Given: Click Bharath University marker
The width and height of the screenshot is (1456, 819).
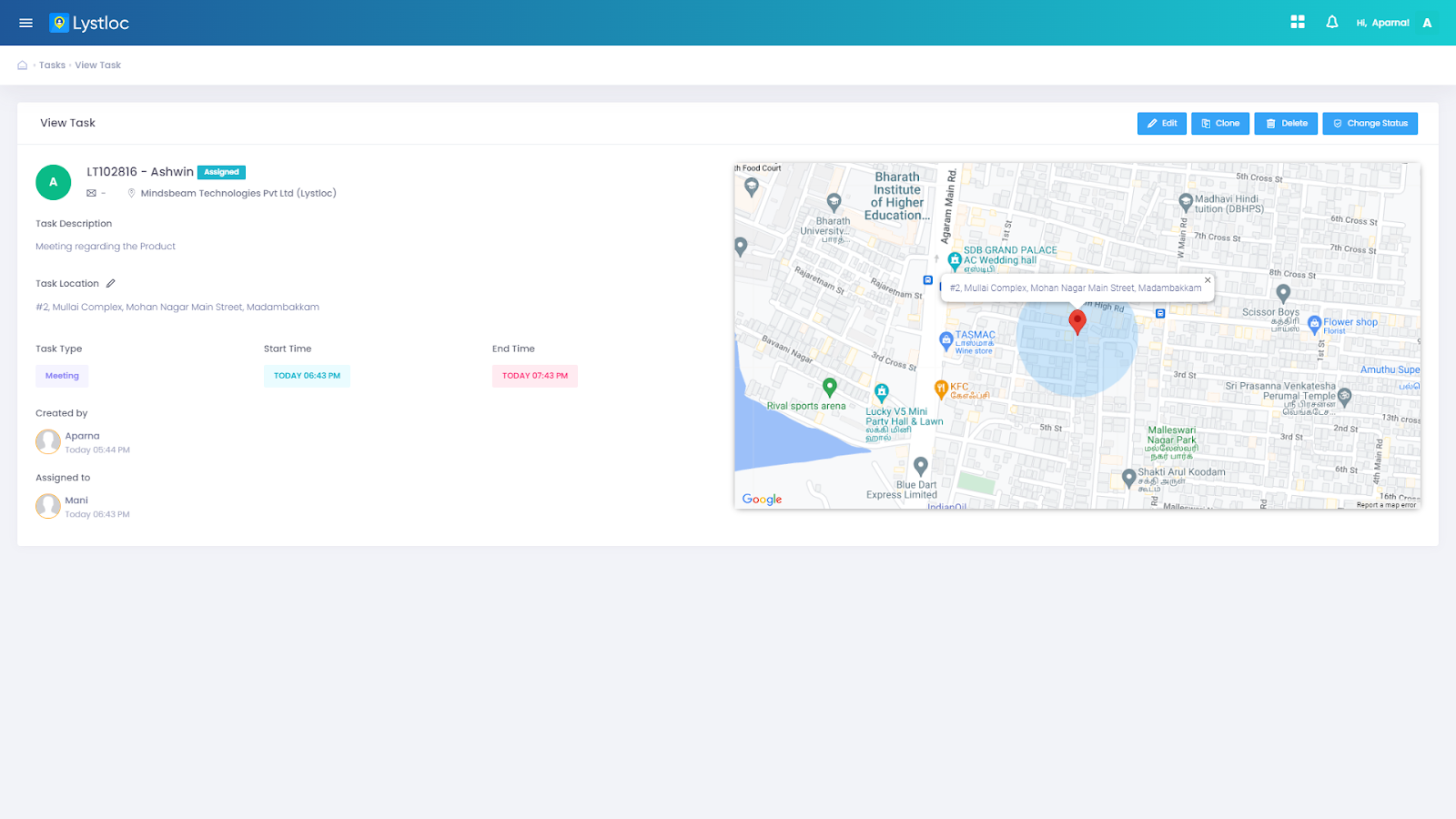Looking at the screenshot, I should (834, 203).
